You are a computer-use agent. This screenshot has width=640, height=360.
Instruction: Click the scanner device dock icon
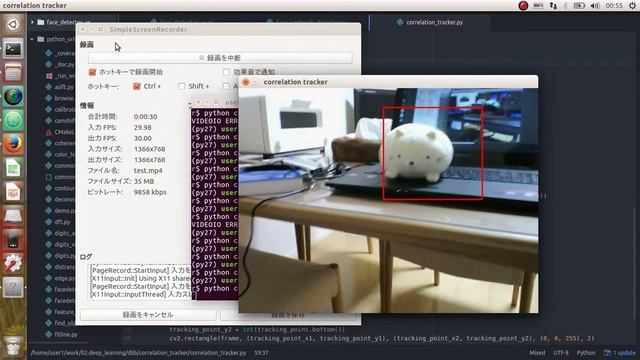[13, 216]
